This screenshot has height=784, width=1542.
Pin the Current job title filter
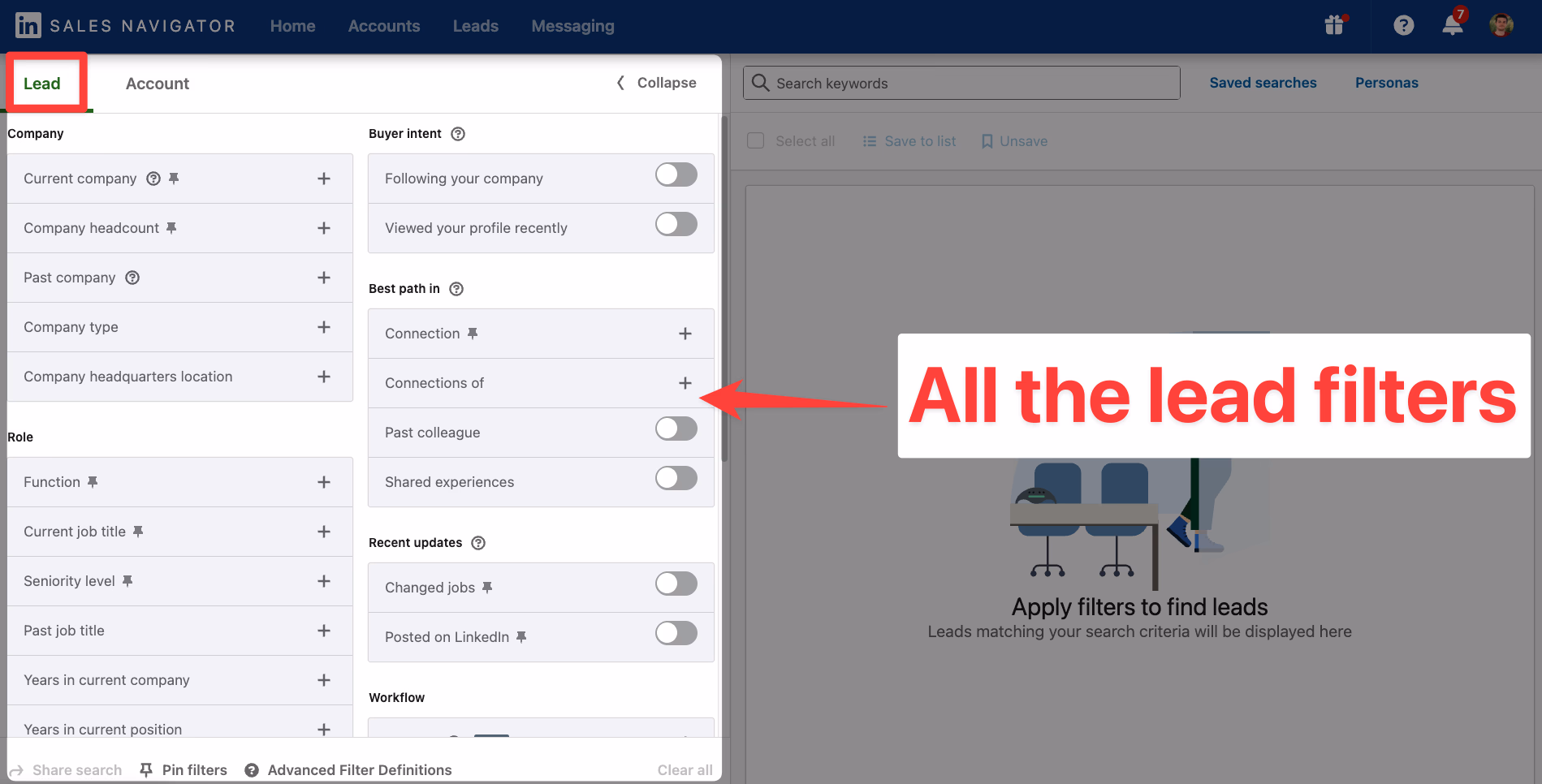138,532
